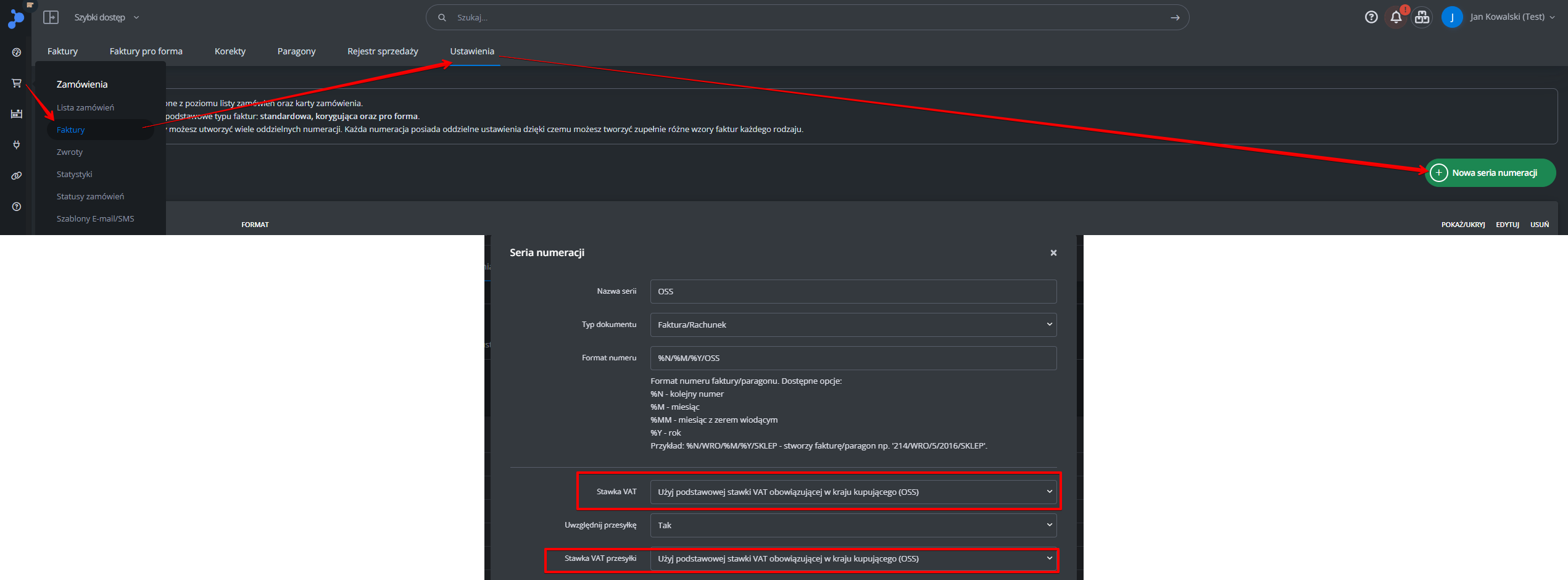Click the dashboard gauge icon in sidebar
Image resolution: width=1568 pixels, height=580 pixels.
[17, 52]
